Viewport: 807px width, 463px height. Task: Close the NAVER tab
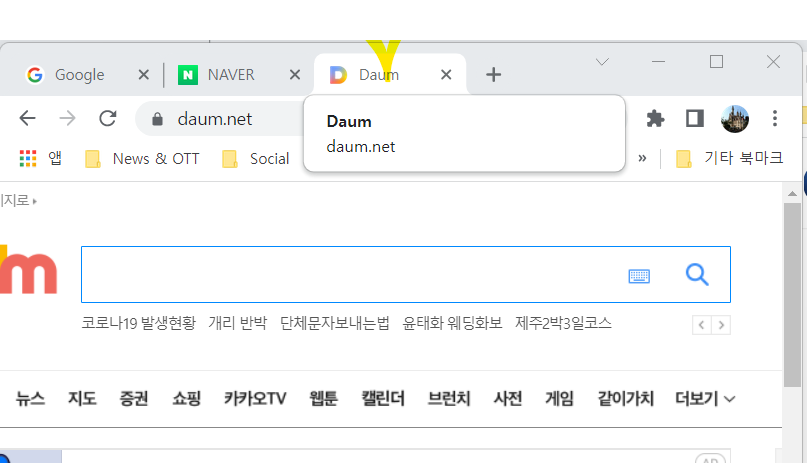click(295, 75)
